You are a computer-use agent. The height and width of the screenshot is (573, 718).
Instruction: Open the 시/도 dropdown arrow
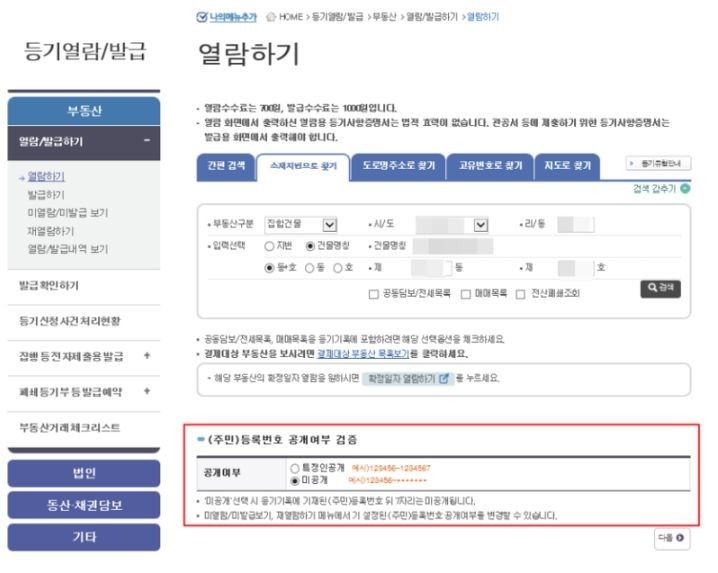pyautogui.click(x=480, y=225)
